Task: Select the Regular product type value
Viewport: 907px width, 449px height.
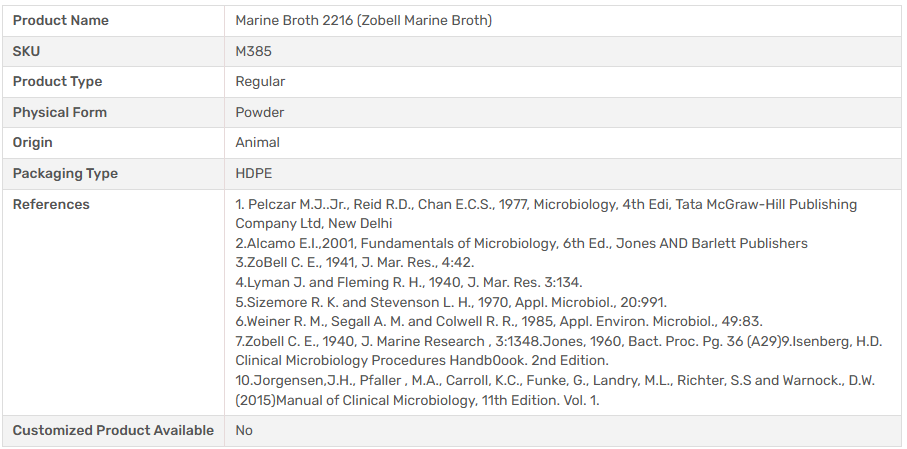Action: point(260,81)
